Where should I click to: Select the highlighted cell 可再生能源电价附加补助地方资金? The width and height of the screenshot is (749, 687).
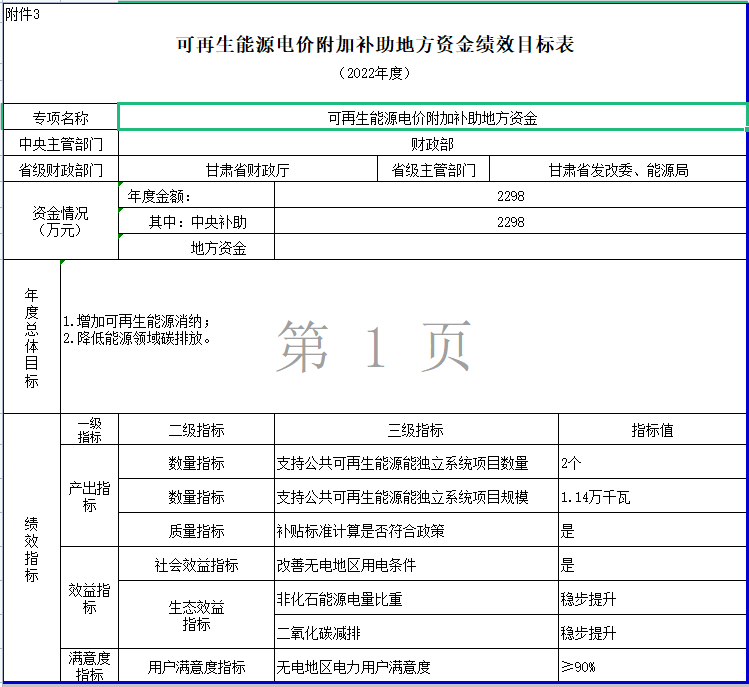click(x=432, y=118)
